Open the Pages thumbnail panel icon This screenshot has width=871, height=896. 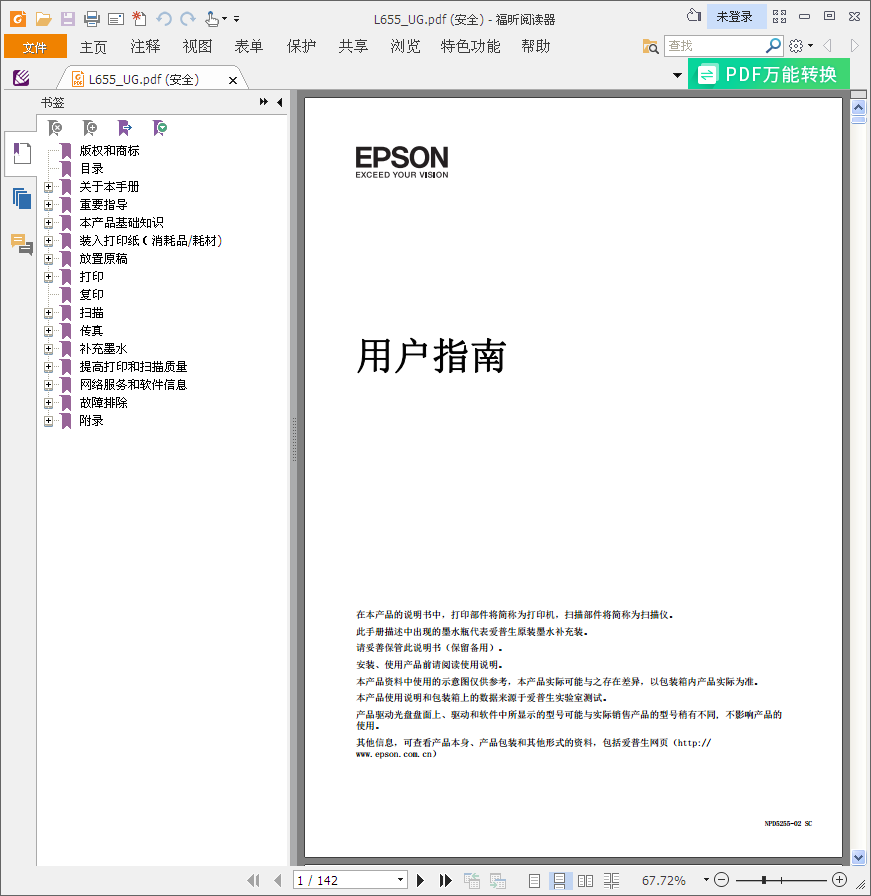click(22, 199)
